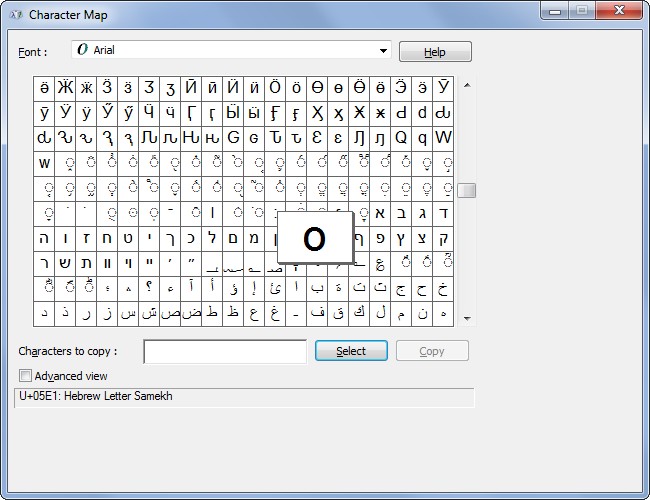This screenshot has height=500, width=650.
Task: Click the scrollbar thumb beside the grid
Action: 467,190
